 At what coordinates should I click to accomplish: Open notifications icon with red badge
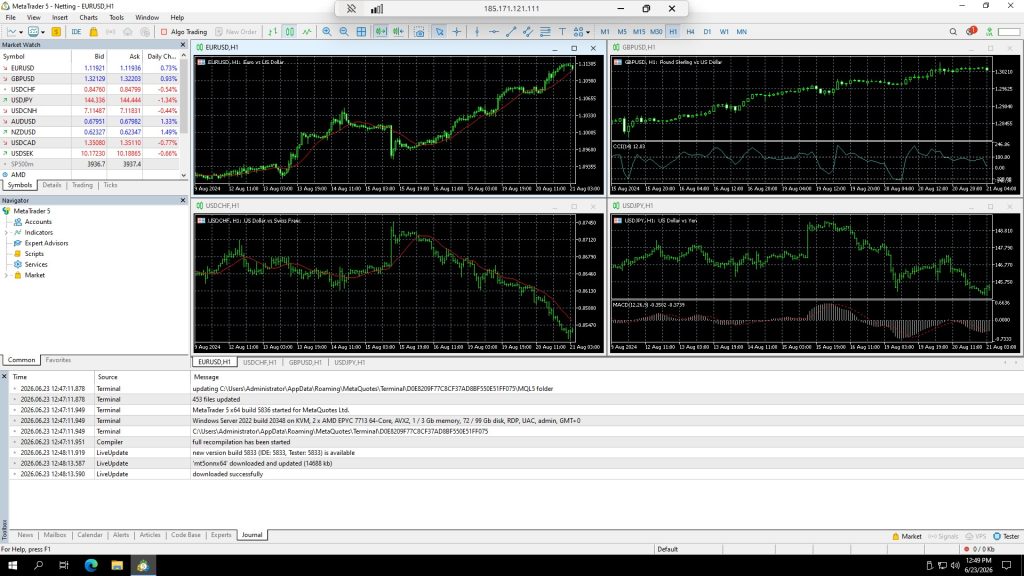point(971,31)
